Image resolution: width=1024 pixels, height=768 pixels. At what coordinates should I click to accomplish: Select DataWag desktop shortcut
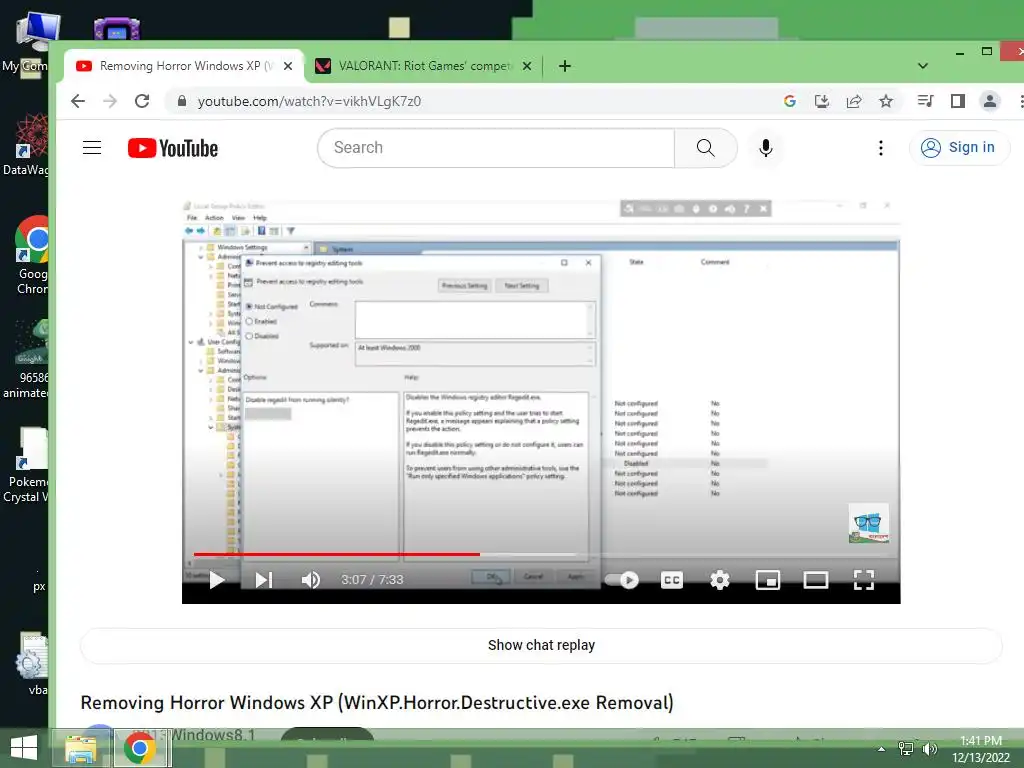(26, 145)
